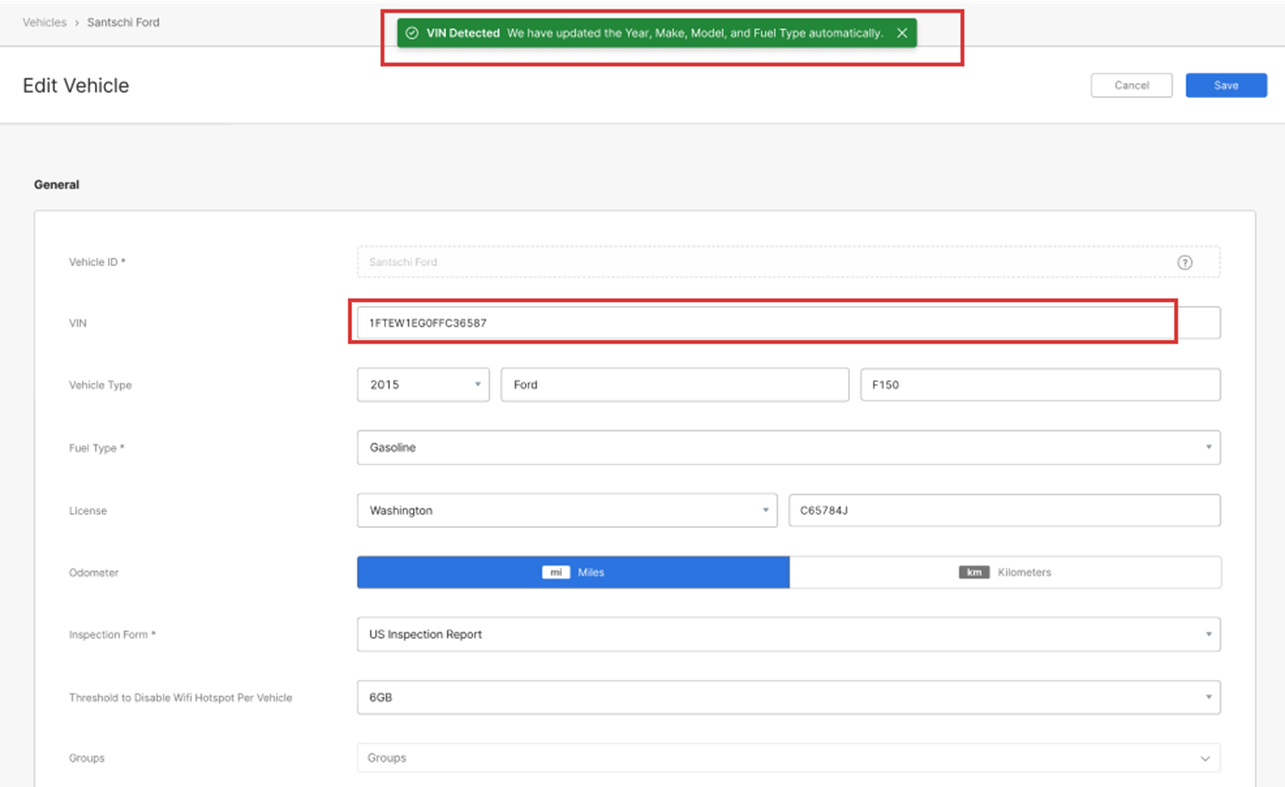1285x787 pixels.
Task: Cancel editing the vehicle
Action: point(1131,85)
